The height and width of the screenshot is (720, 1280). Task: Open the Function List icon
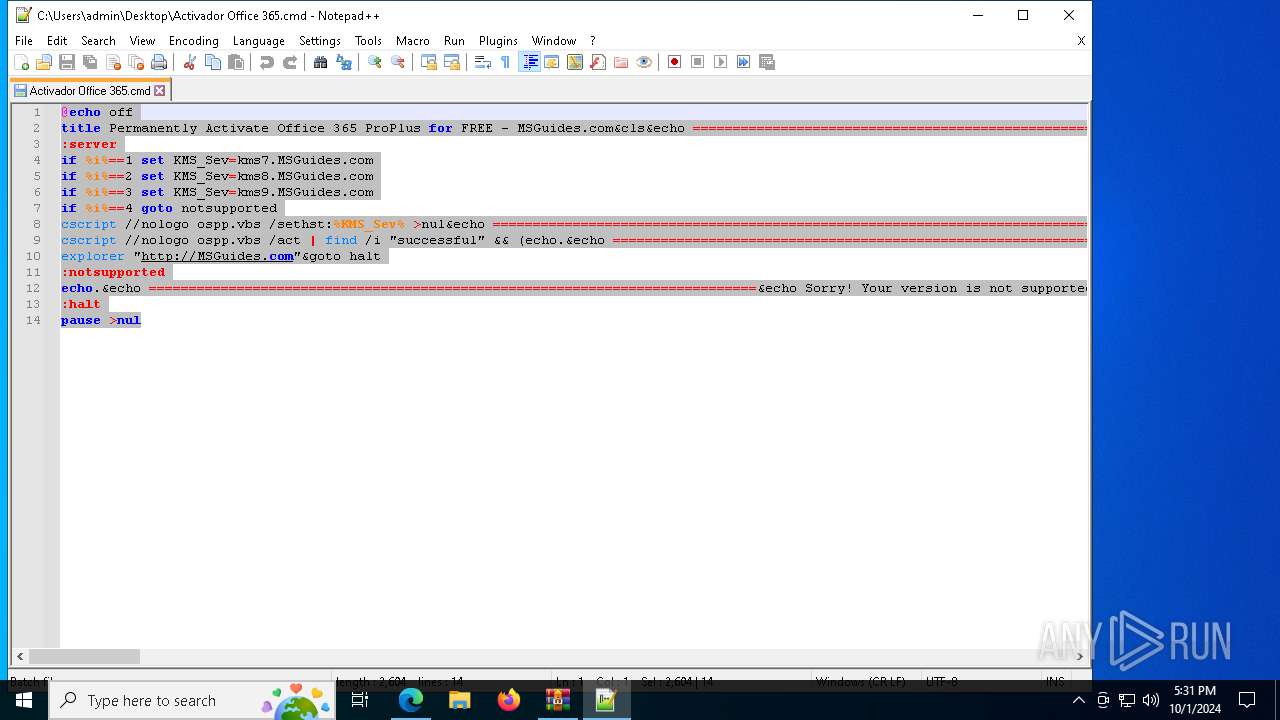tap(598, 62)
